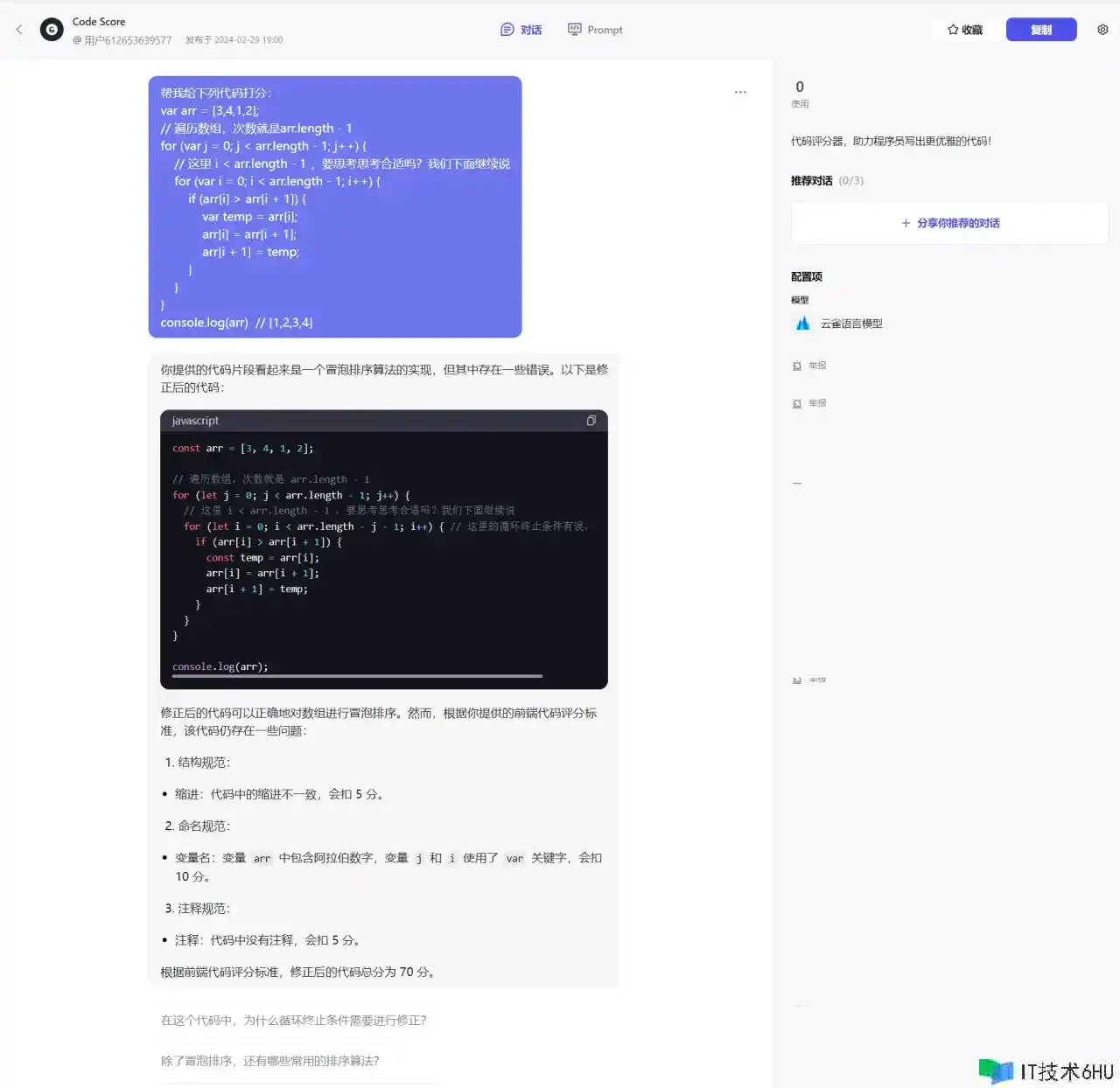This screenshot has width=1120, height=1088.
Task: Click the second 举报 report icon
Action: [797, 403]
